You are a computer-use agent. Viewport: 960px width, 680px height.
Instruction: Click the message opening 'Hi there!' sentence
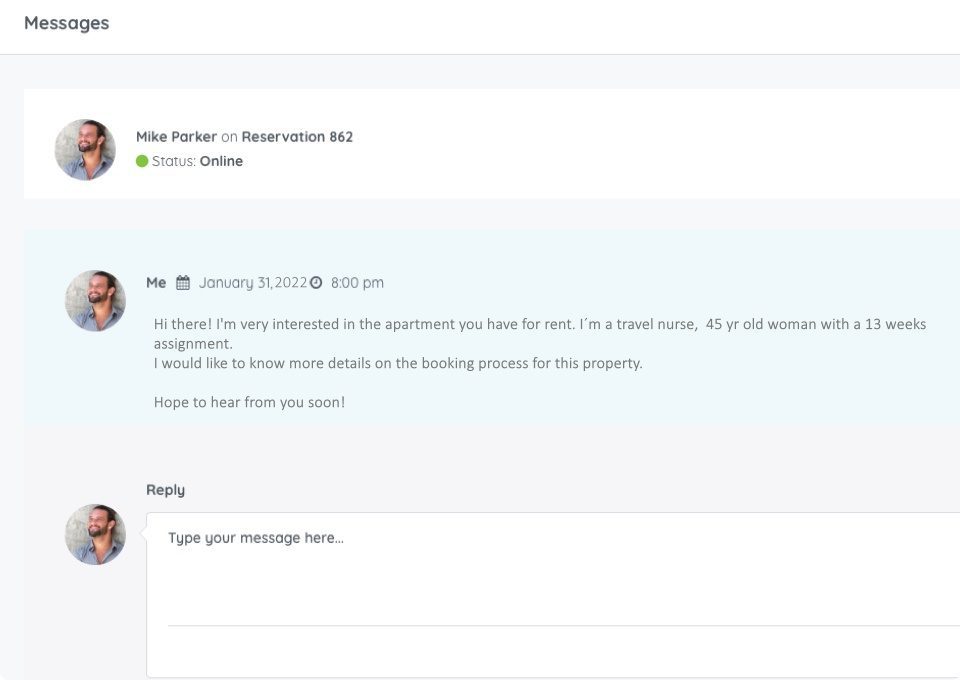pos(182,324)
